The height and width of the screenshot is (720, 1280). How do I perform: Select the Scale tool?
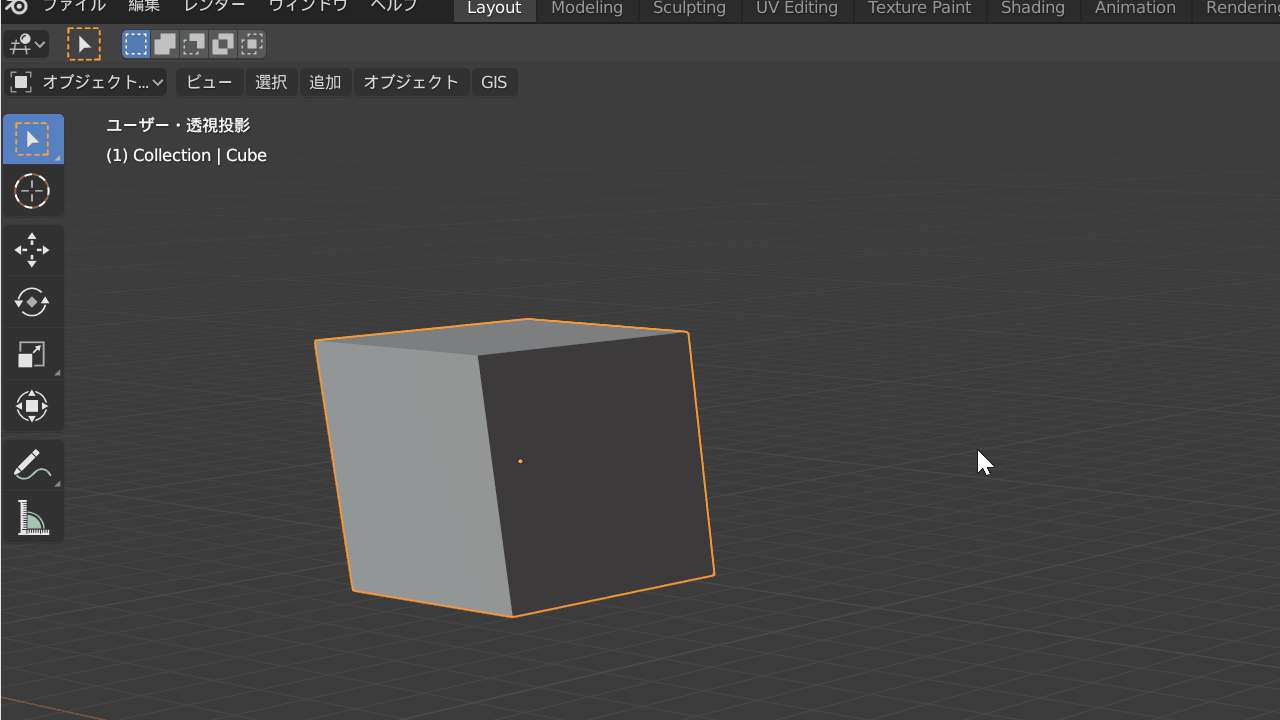(33, 354)
